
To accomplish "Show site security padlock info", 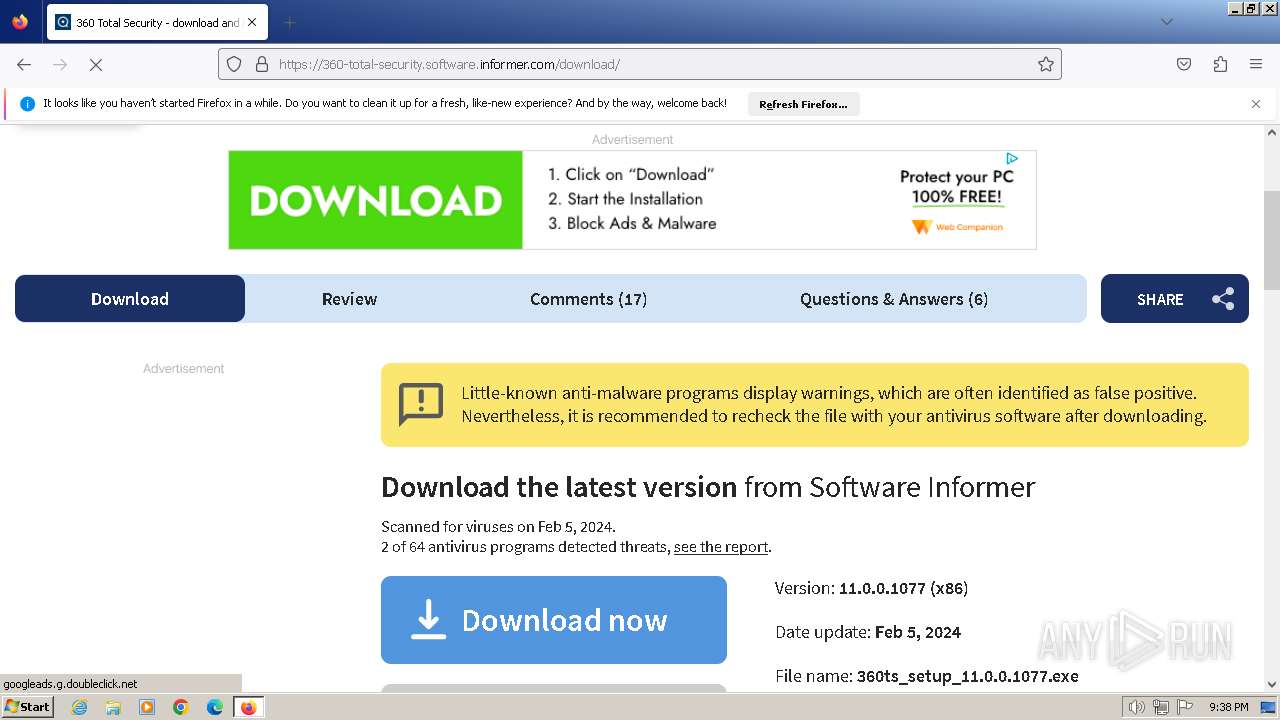I will pyautogui.click(x=262, y=64).
